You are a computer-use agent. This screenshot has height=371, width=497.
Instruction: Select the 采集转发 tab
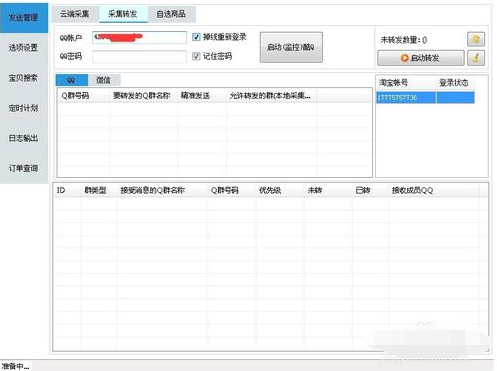tap(123, 14)
